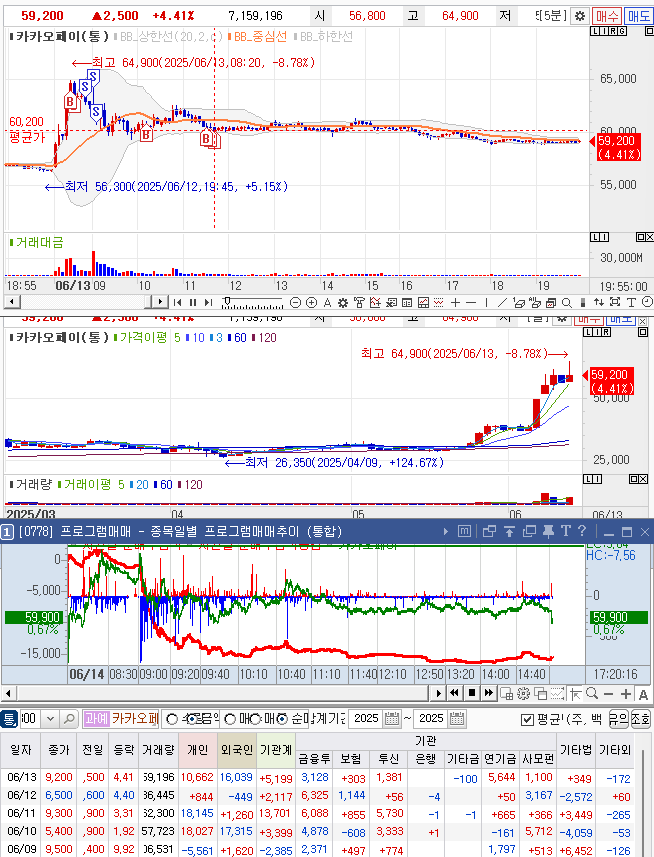Image resolution: width=654 pixels, height=857 pixels.
Task: Open the end date calendar picker
Action: (457, 719)
